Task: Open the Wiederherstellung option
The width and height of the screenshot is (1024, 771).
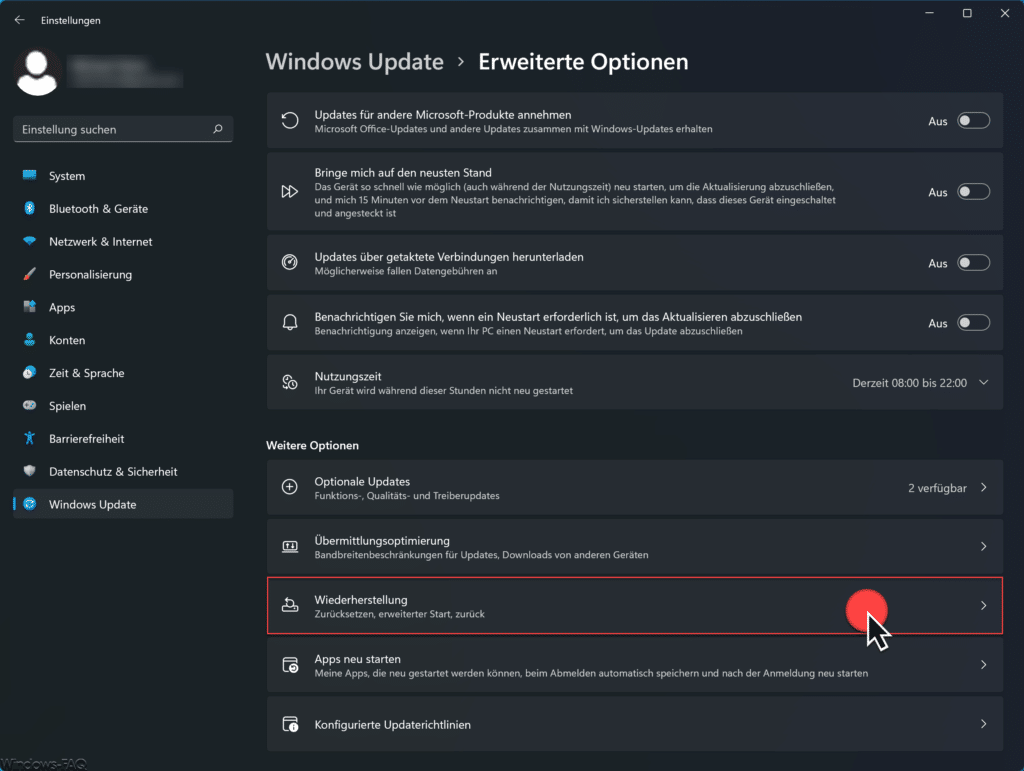Action: tap(635, 606)
